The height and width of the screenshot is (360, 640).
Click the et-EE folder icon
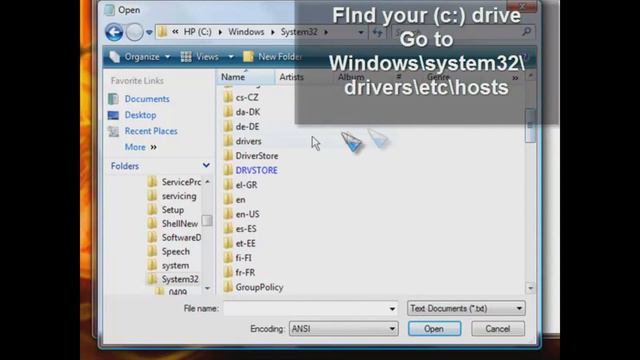tap(228, 243)
